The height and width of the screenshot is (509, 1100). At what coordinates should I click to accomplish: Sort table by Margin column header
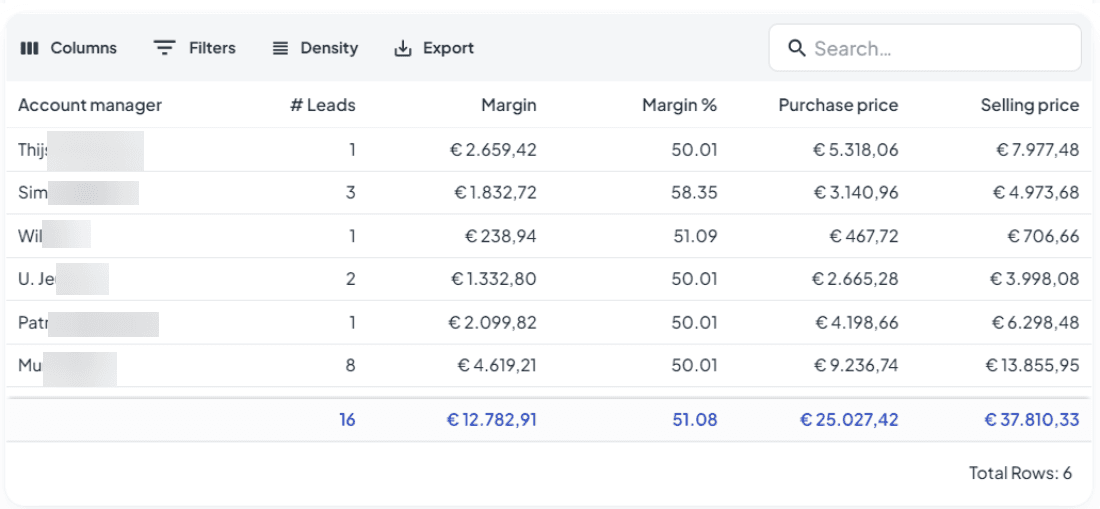[508, 105]
